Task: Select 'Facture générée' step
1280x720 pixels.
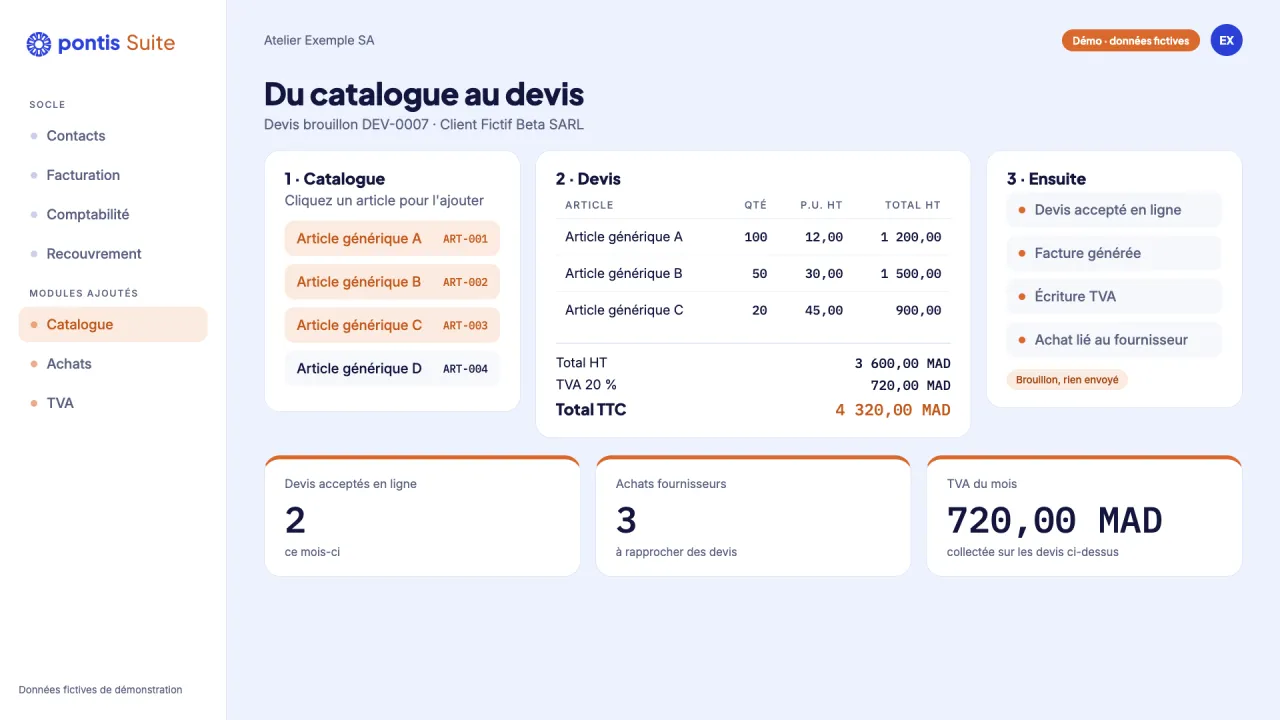Action: 1114,253
